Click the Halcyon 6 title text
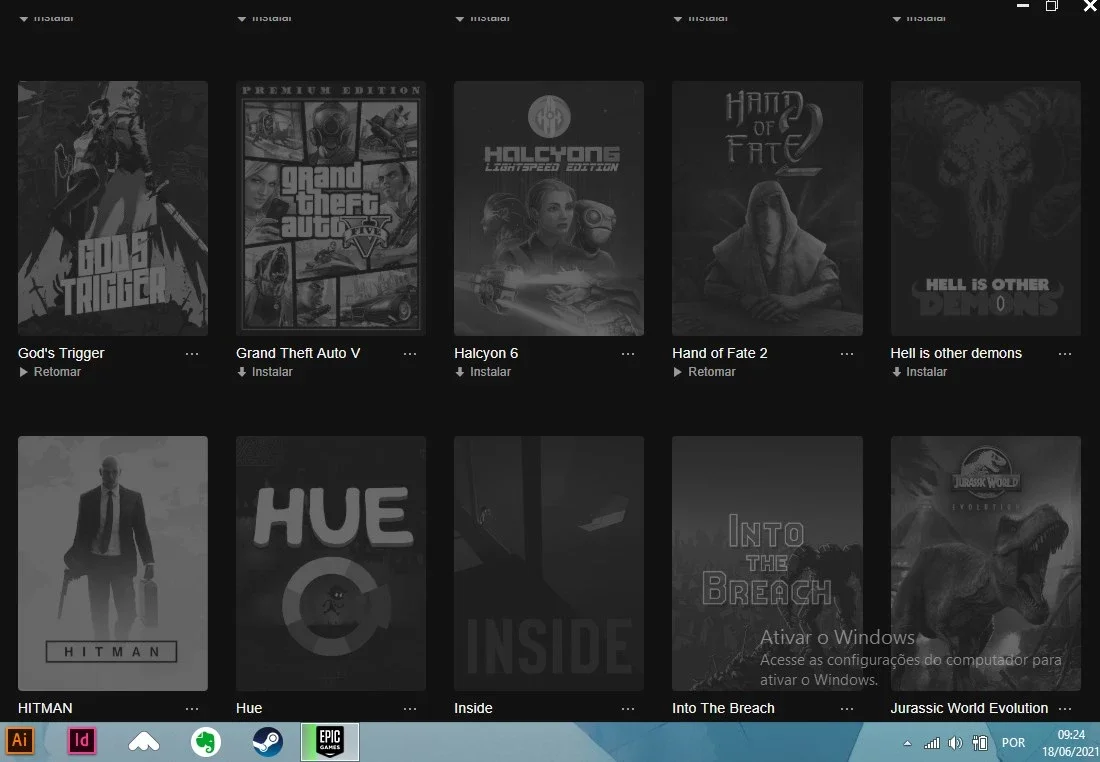 point(486,353)
